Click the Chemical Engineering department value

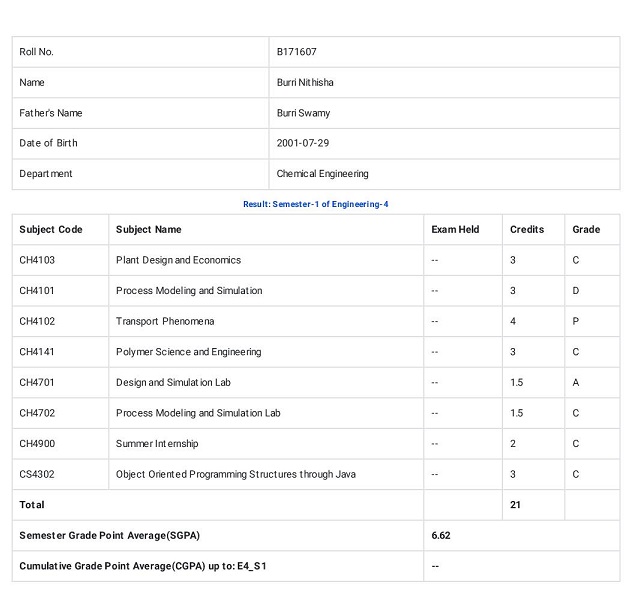tap(322, 174)
